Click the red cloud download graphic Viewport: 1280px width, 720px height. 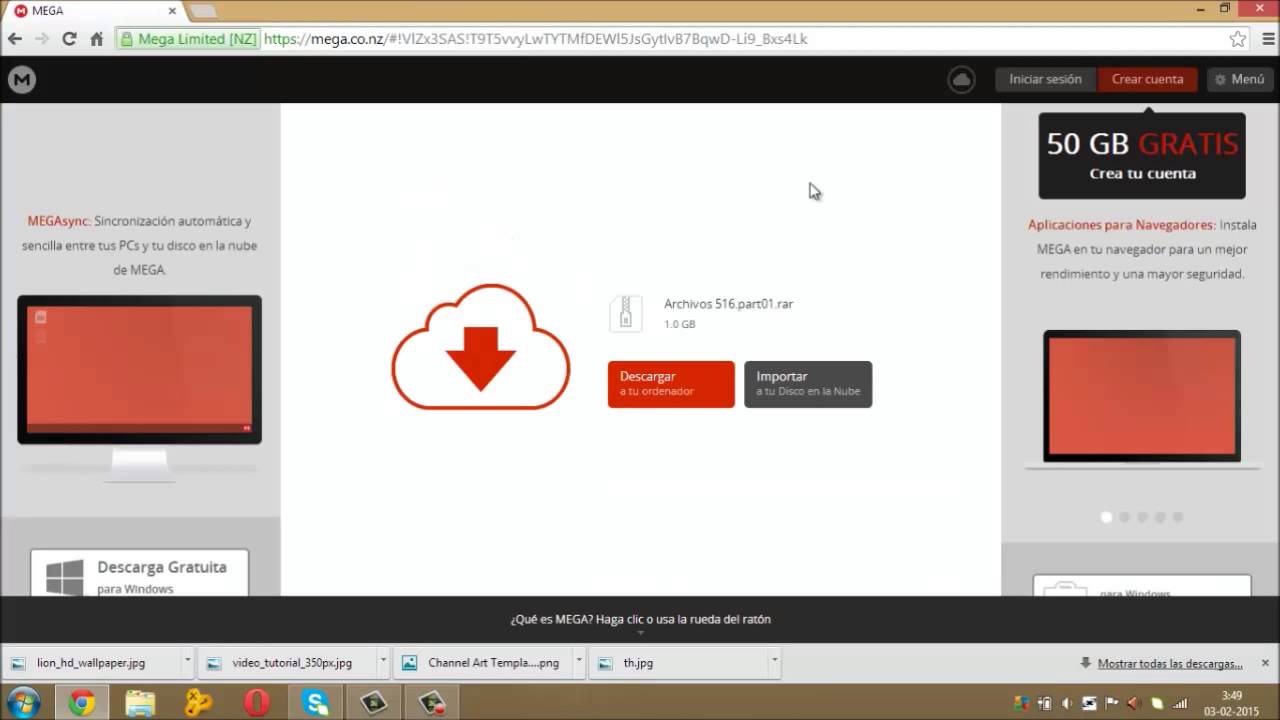pyautogui.click(x=481, y=347)
